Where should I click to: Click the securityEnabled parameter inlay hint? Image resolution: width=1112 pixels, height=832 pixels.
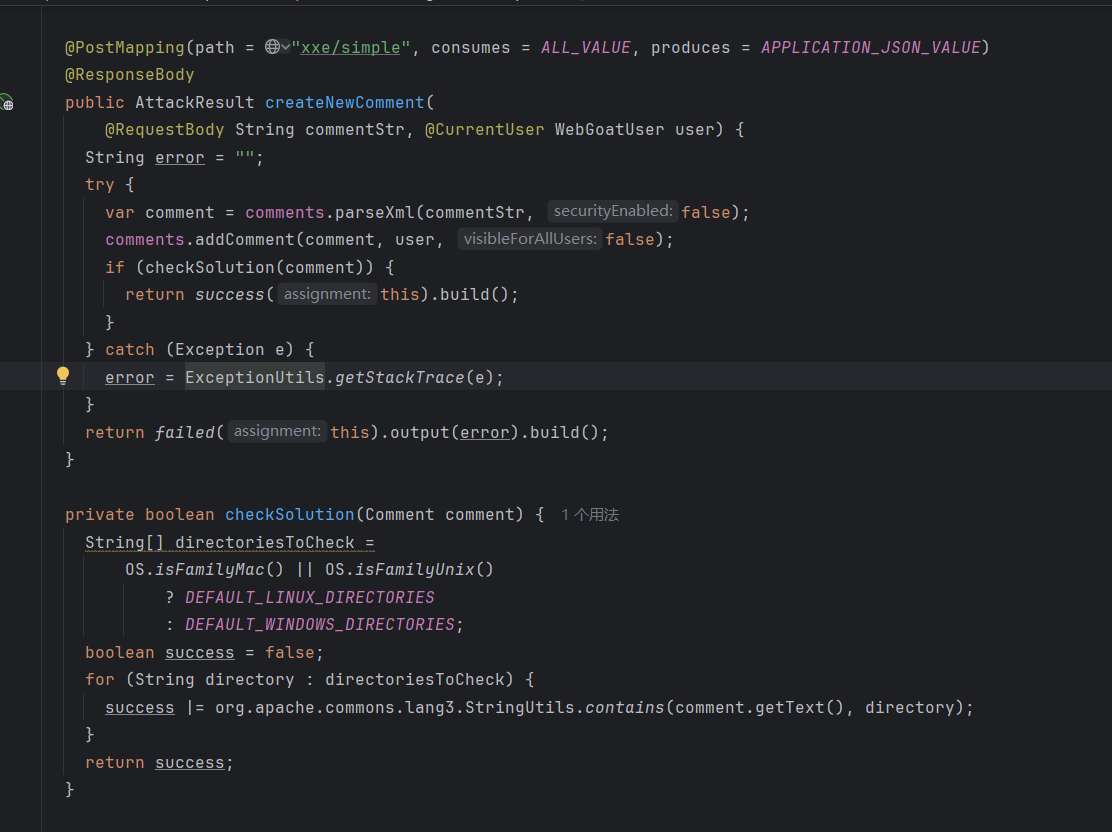point(612,211)
